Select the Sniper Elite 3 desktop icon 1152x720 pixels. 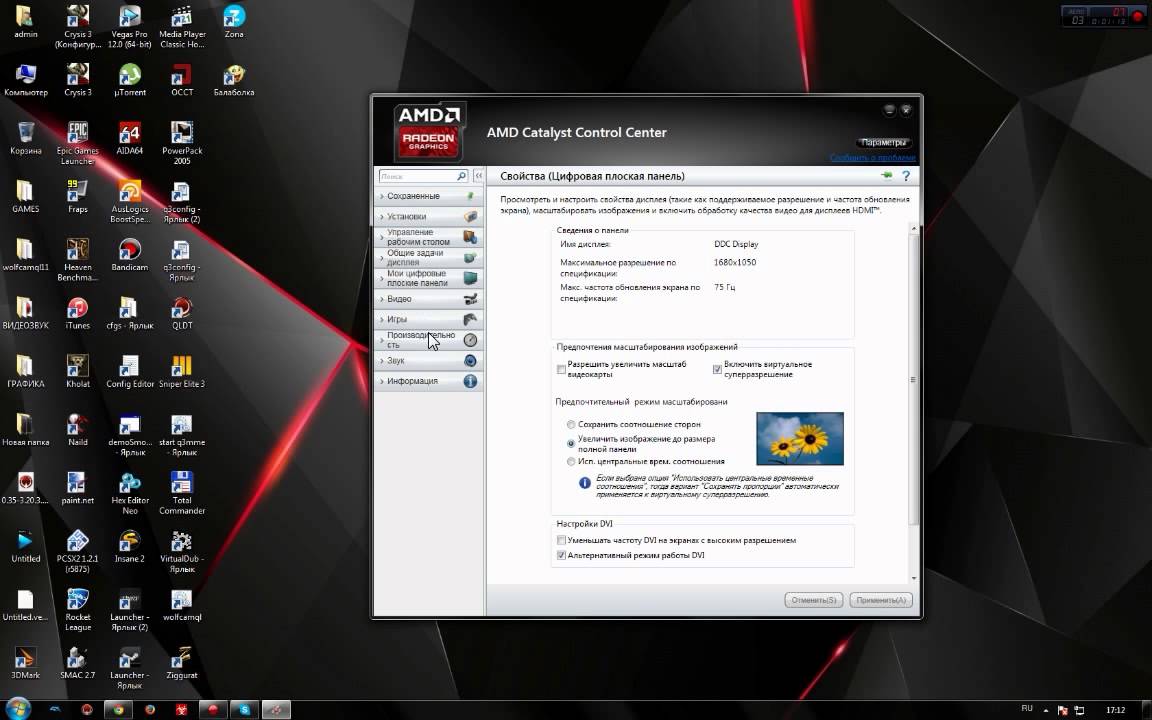point(182,371)
